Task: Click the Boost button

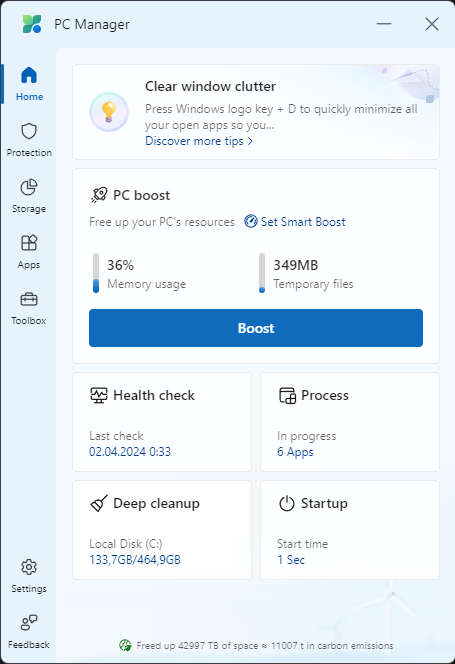Action: [x=256, y=328]
